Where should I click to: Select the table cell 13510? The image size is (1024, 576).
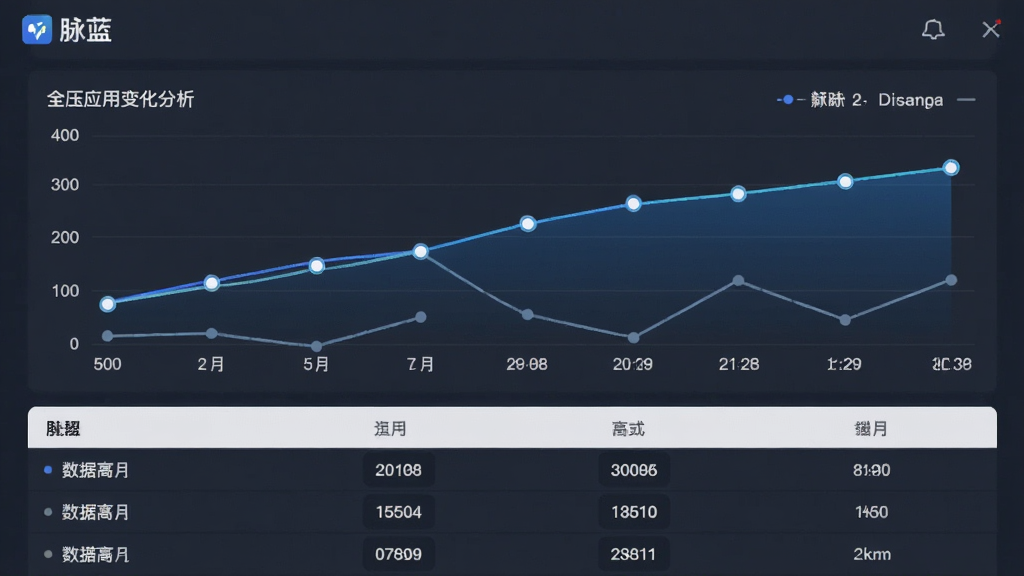pyautogui.click(x=633, y=512)
